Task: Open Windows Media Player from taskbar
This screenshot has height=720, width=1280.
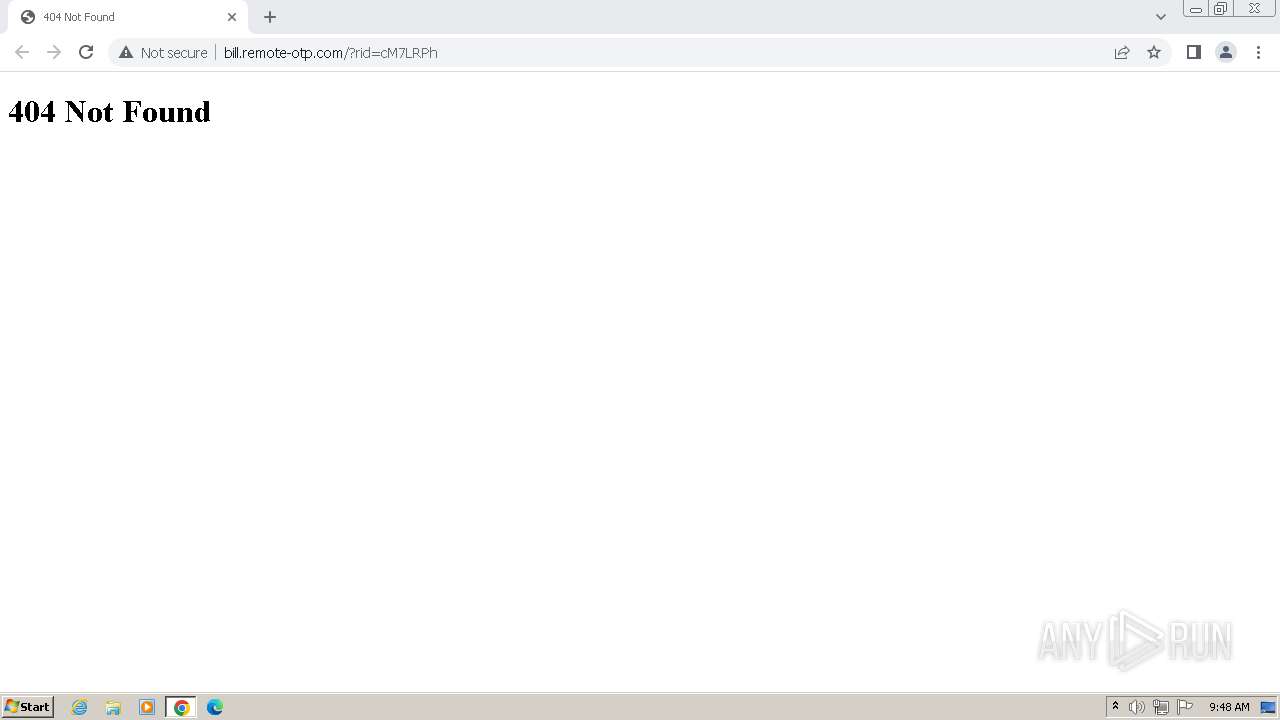Action: 147,707
